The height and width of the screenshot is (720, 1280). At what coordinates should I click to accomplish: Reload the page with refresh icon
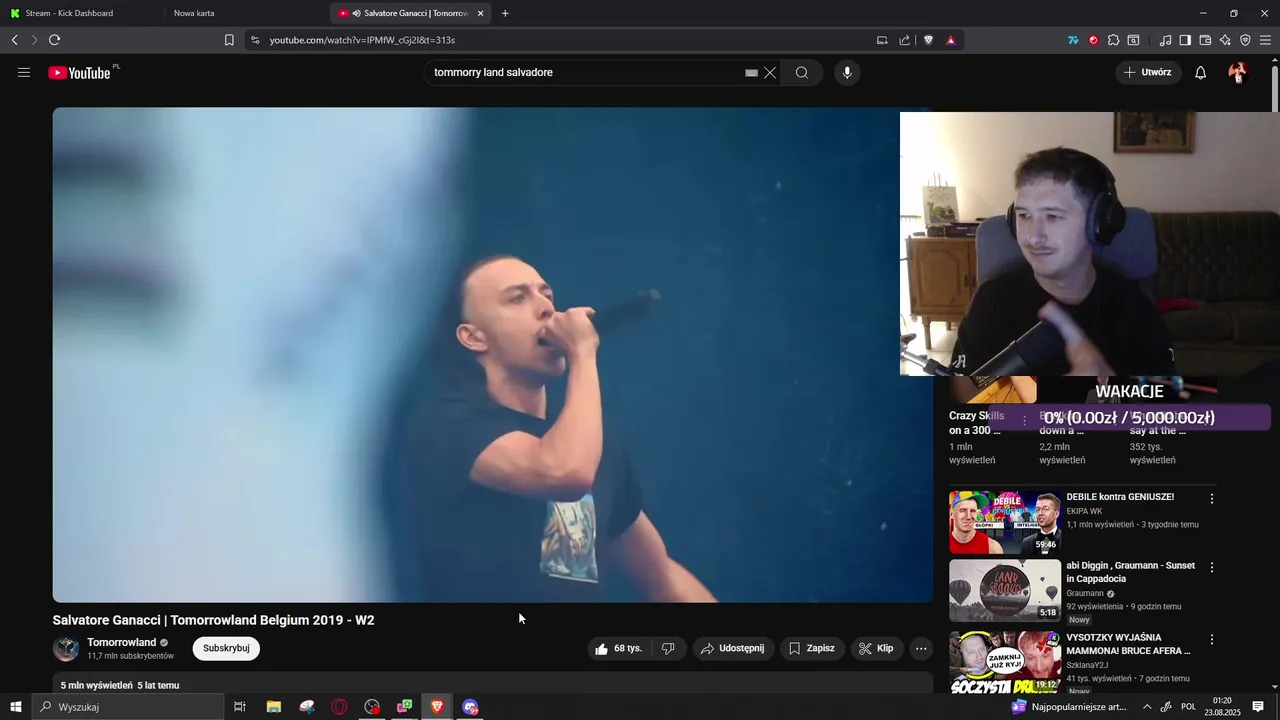(x=54, y=40)
